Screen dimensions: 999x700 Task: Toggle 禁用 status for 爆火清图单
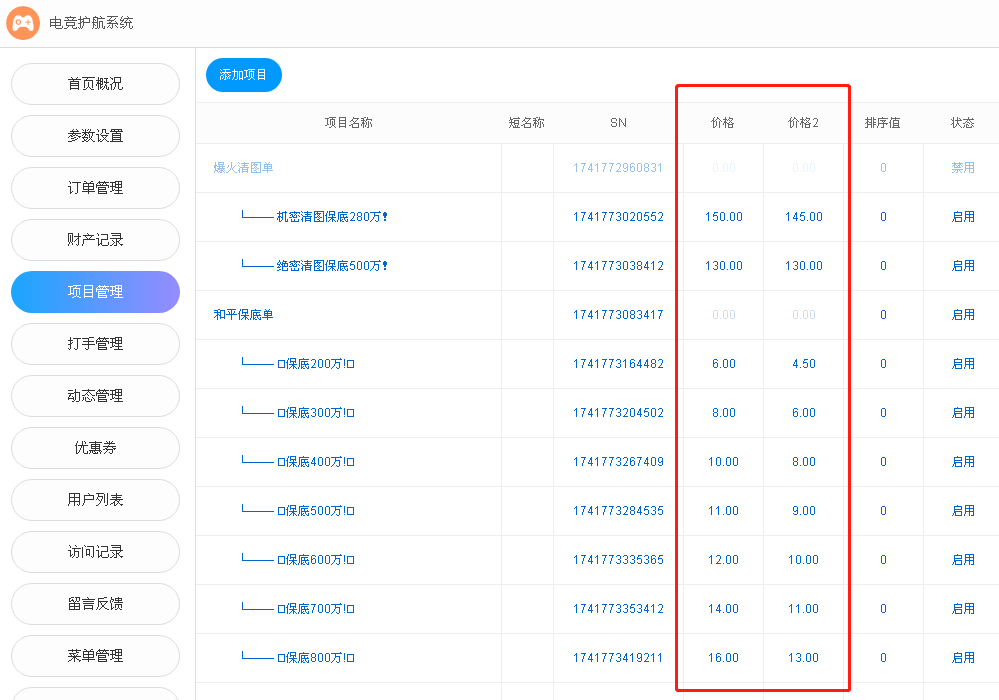pos(962,168)
